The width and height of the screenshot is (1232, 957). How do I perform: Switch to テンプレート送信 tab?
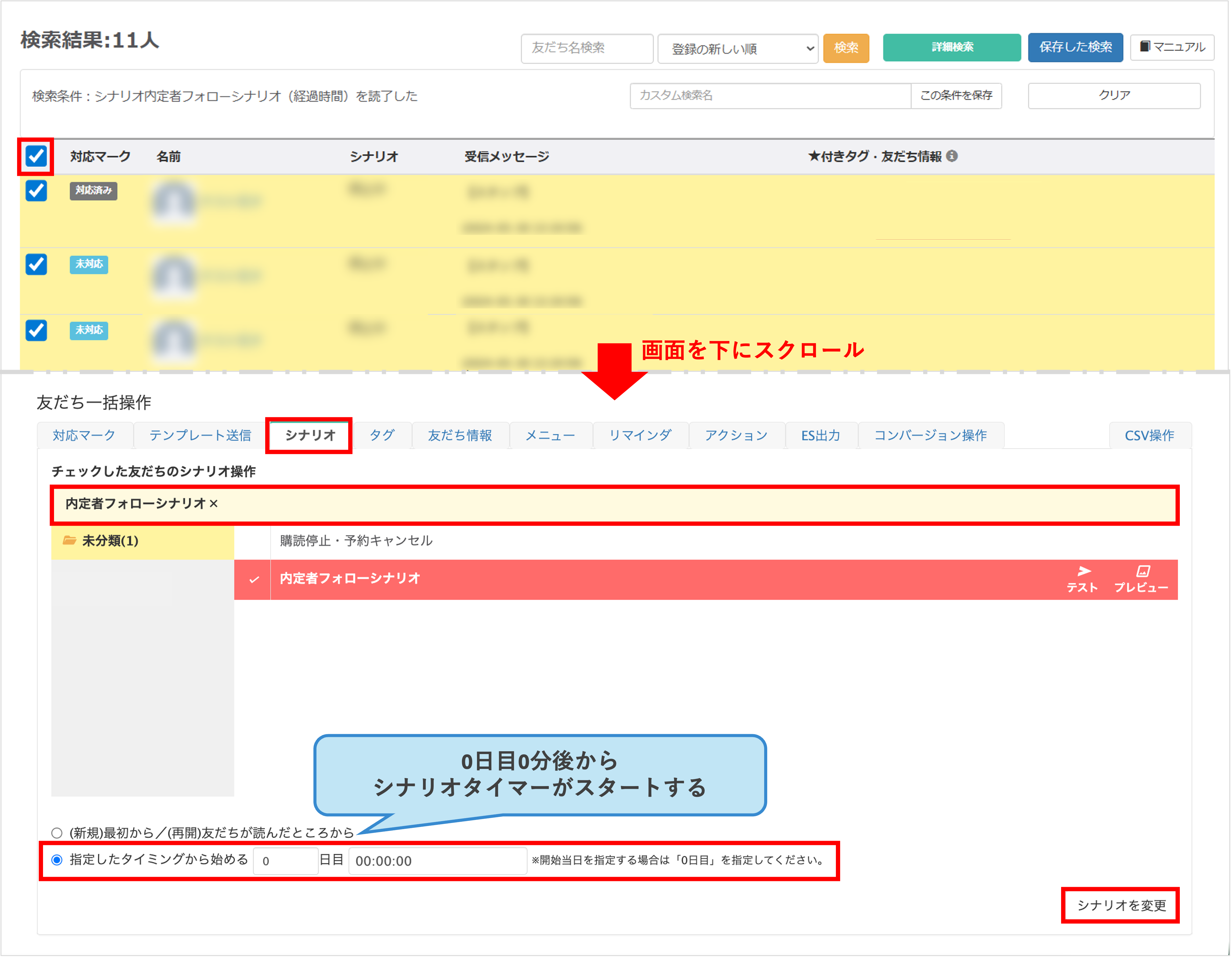click(200, 435)
